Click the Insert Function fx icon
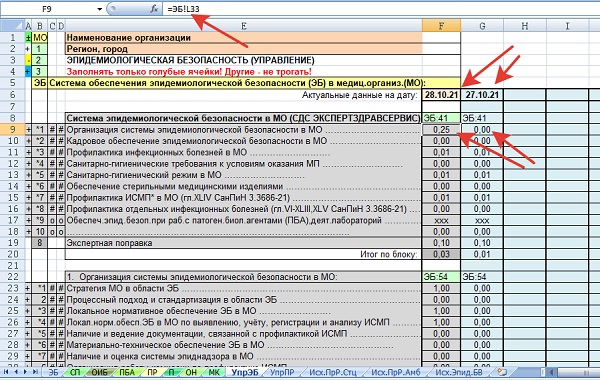This screenshot has width=600, height=380. 154,8
